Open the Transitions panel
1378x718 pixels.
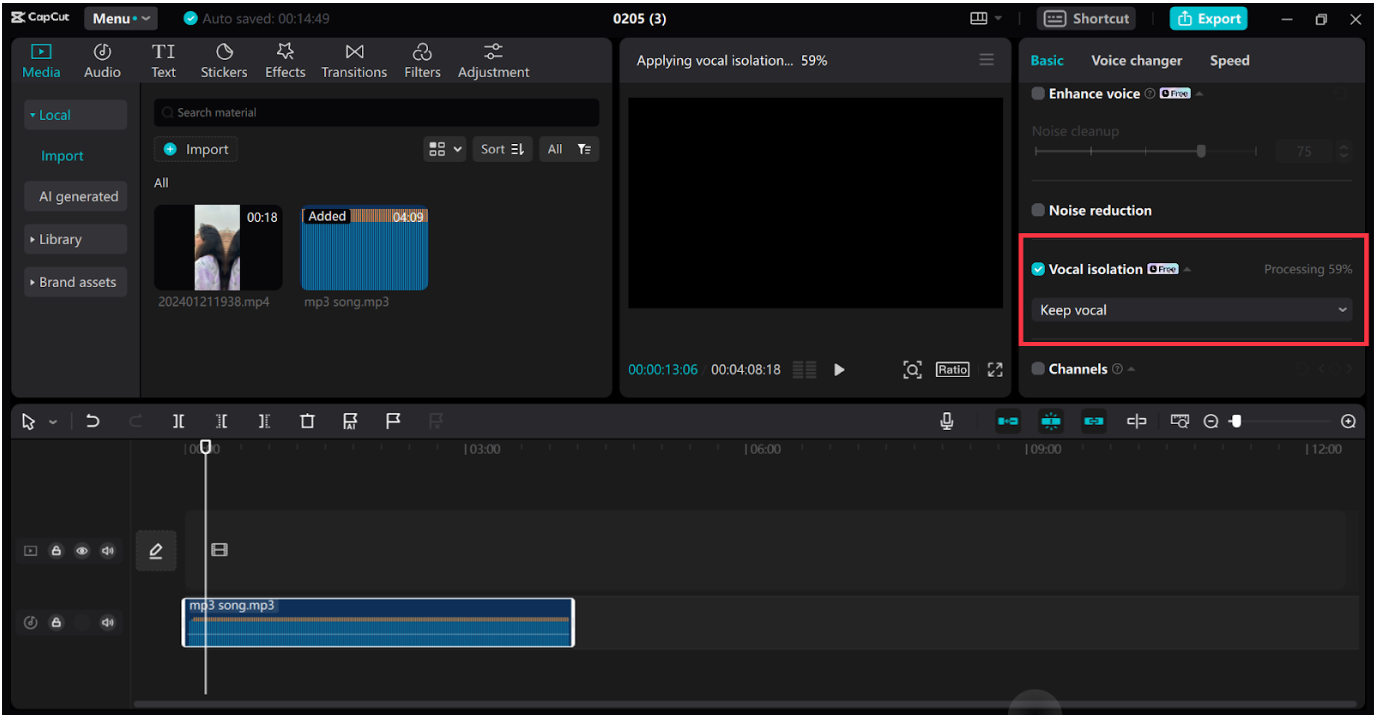click(x=354, y=61)
